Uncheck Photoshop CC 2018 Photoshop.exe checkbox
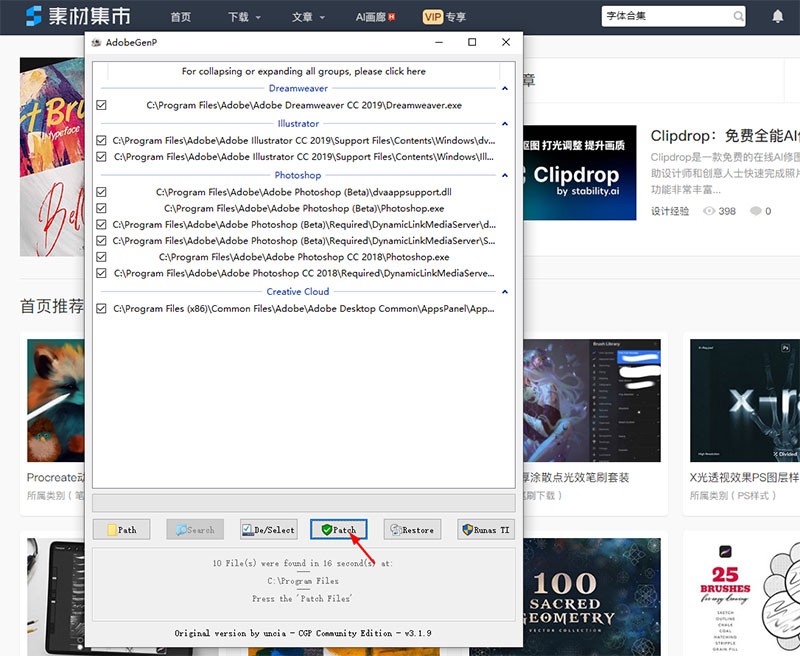800x656 pixels. coord(102,257)
